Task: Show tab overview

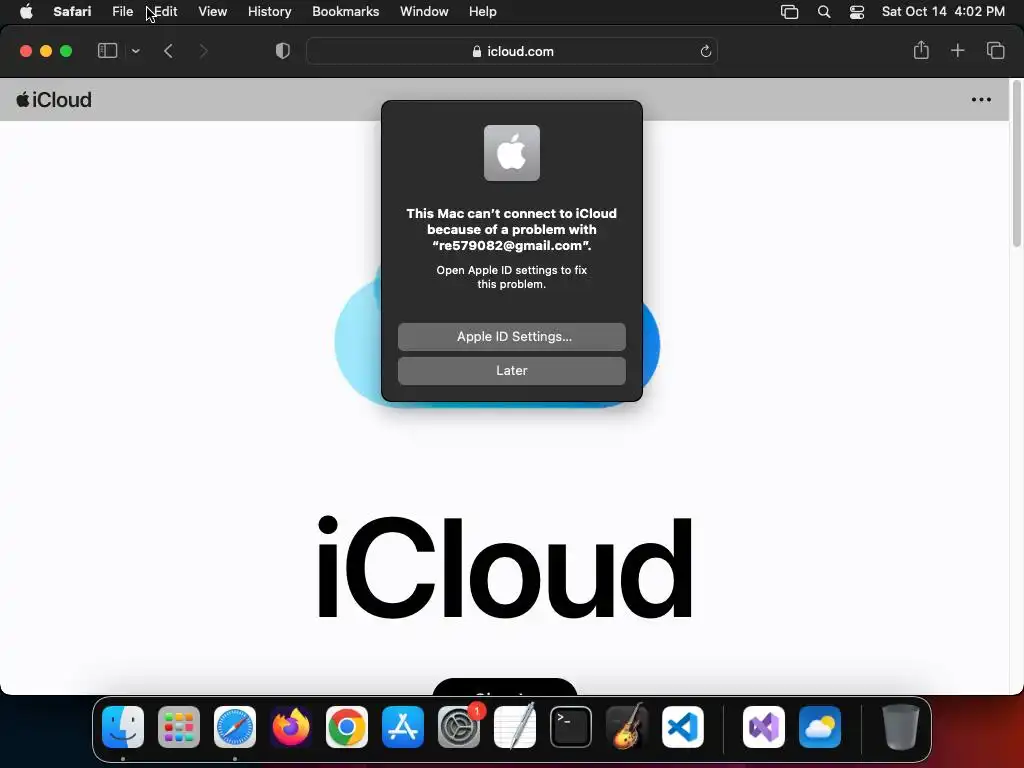Action: coord(995,50)
